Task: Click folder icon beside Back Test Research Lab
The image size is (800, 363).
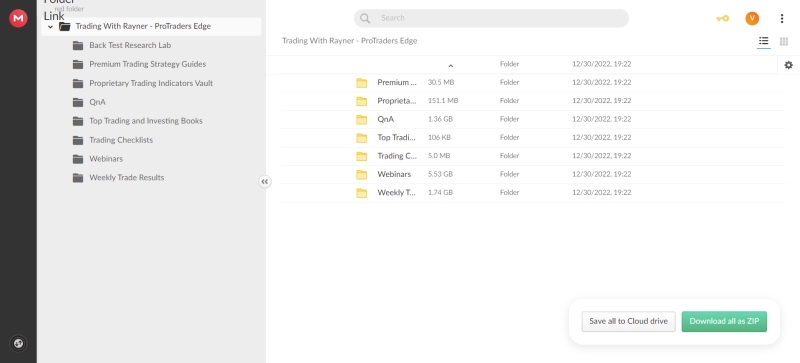Action: coord(78,45)
